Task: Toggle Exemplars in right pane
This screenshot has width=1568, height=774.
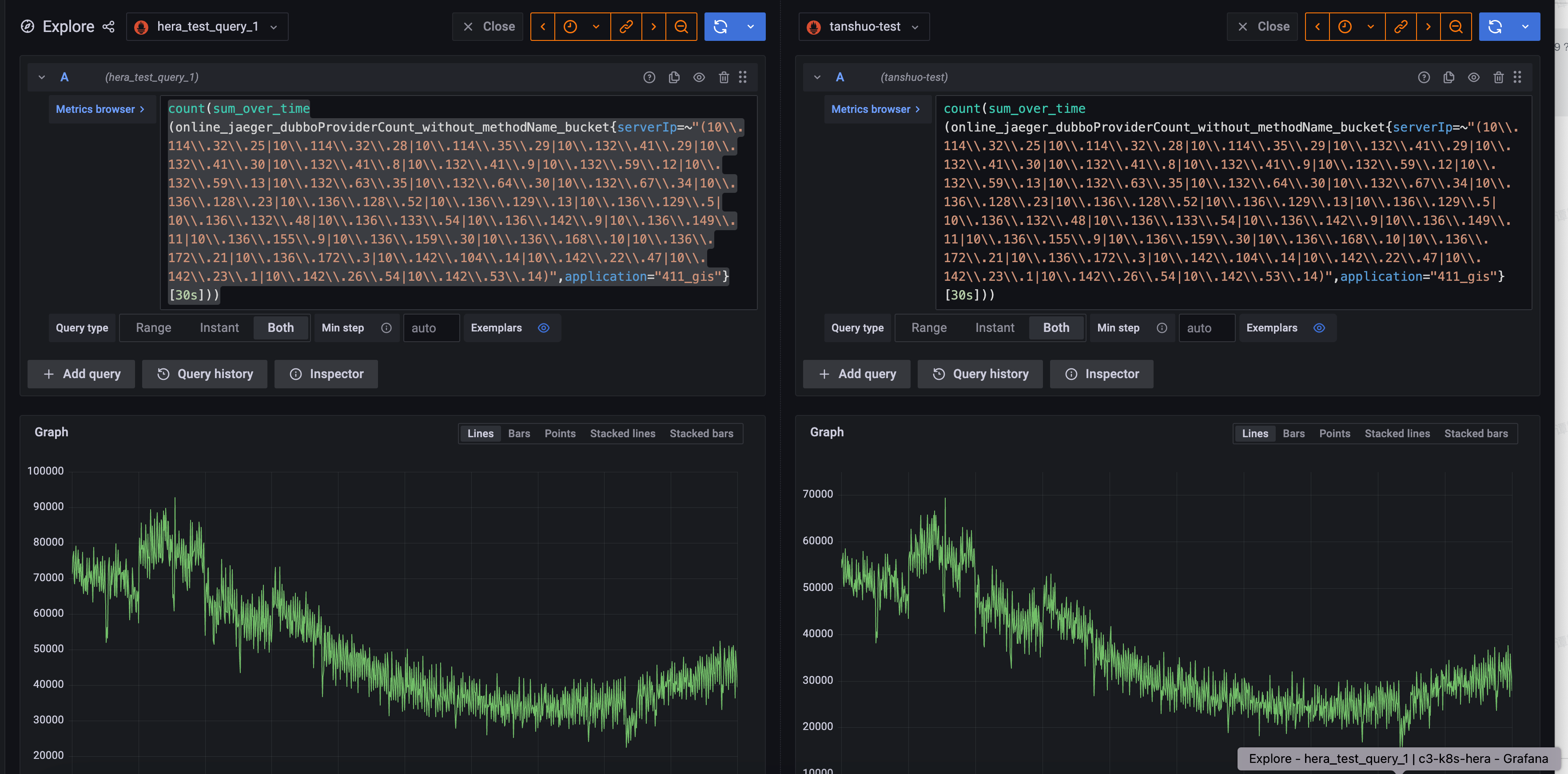Action: tap(1319, 327)
